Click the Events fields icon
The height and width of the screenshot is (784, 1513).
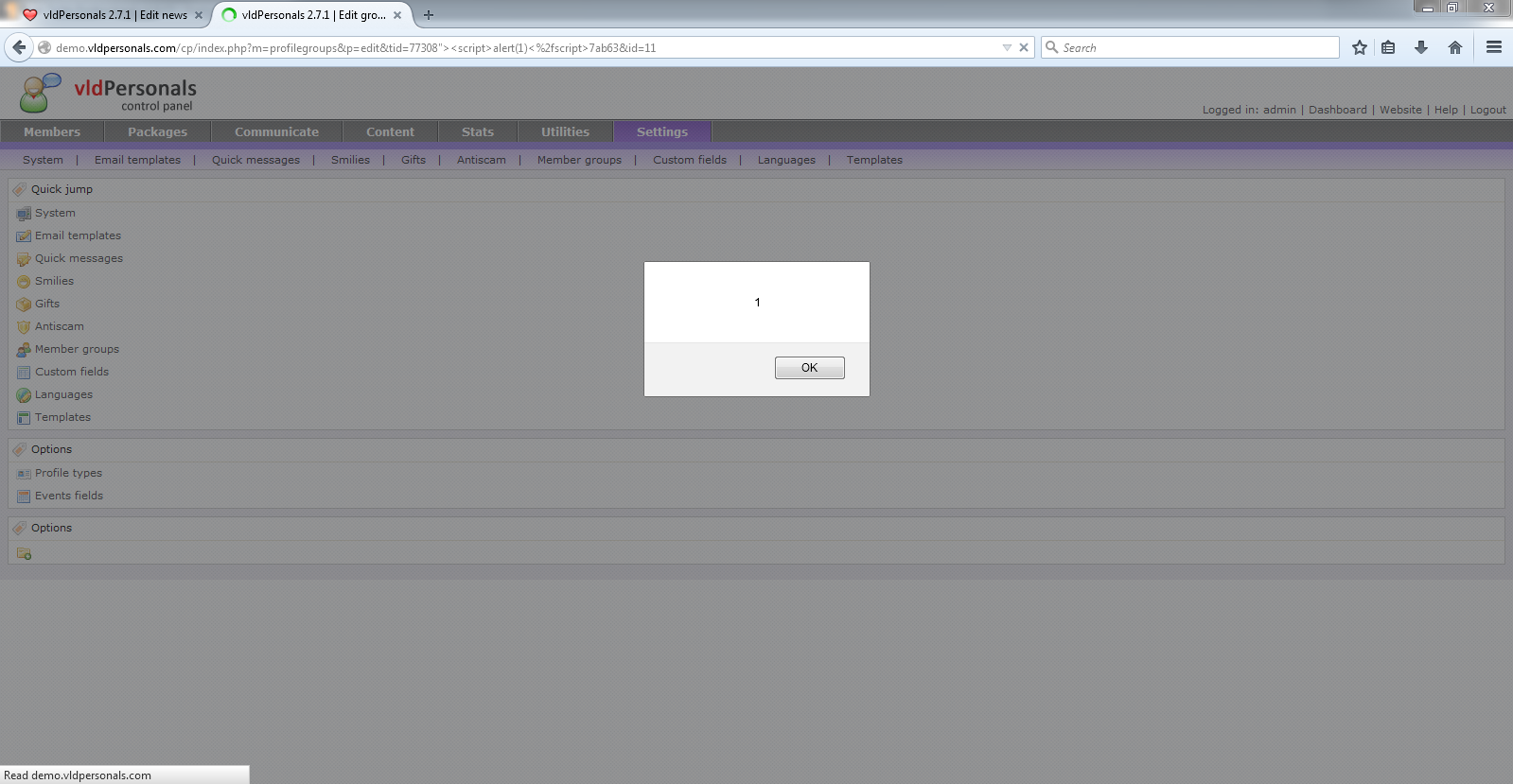click(24, 497)
